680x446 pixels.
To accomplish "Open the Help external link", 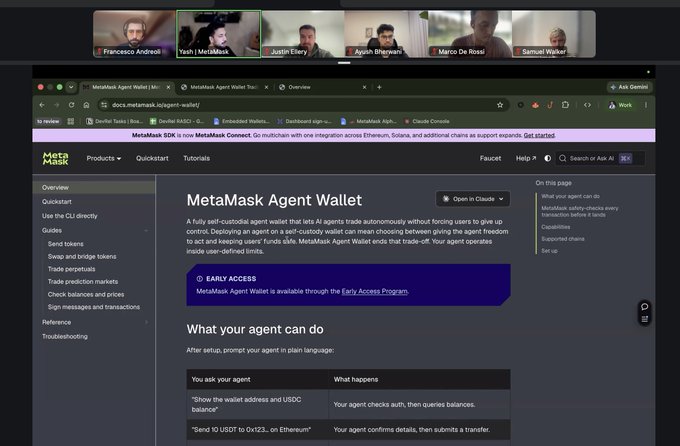I will [526, 158].
